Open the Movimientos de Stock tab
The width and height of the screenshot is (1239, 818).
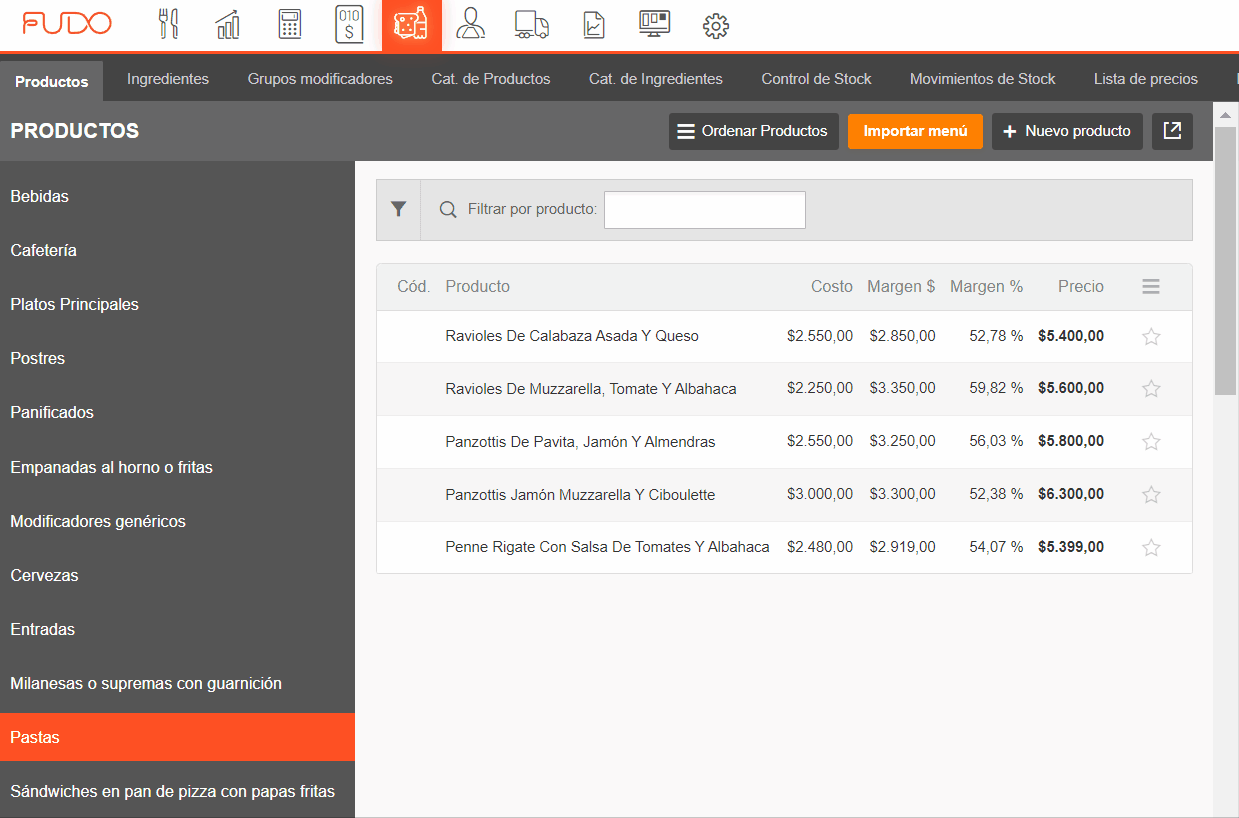point(983,79)
